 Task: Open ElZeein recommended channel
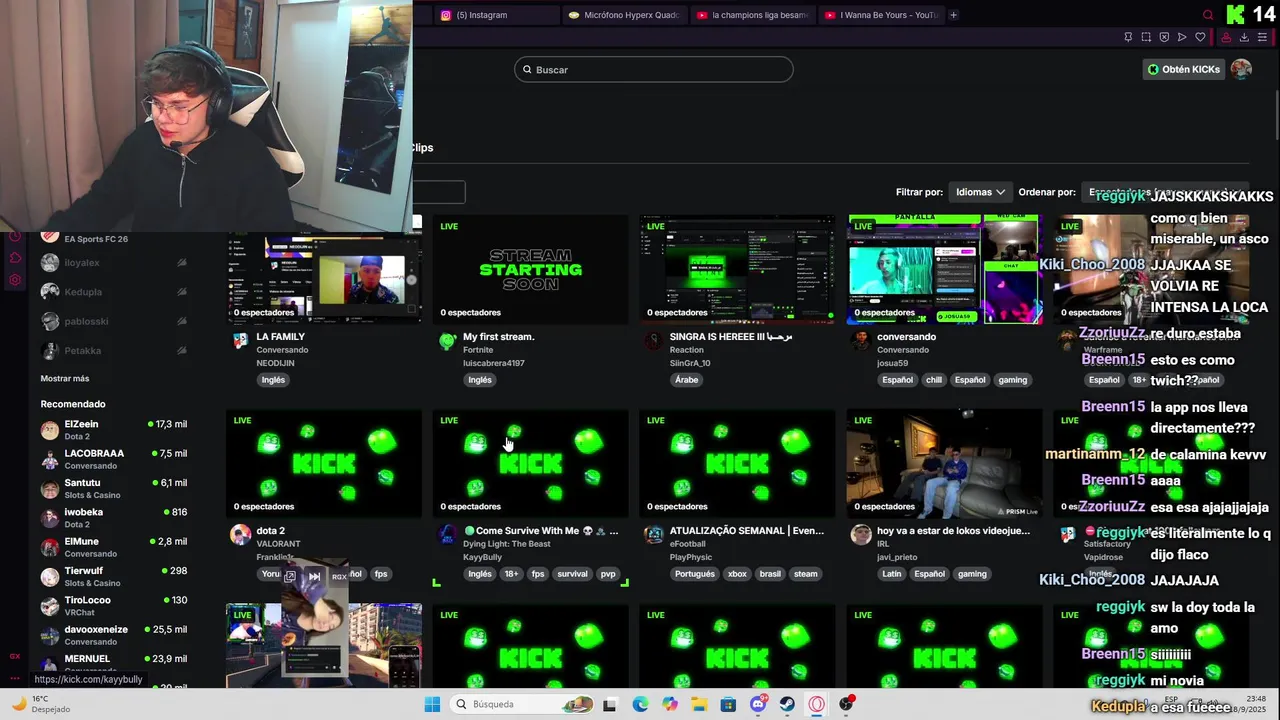tap(113, 430)
